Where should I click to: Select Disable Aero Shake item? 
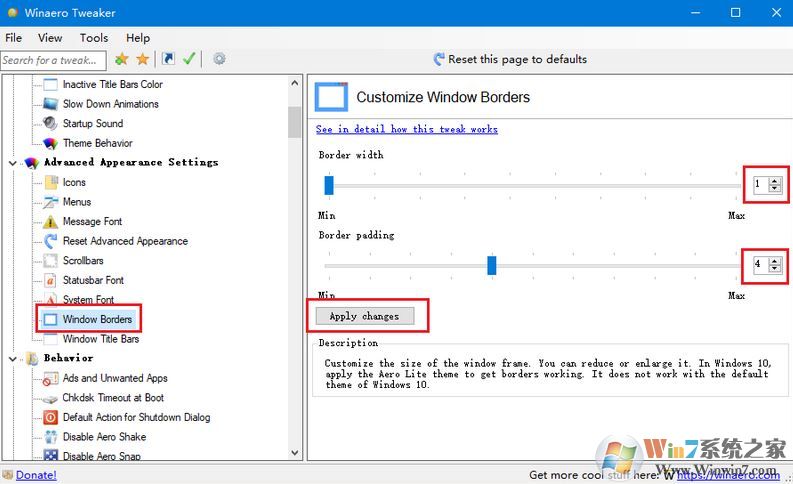tap(104, 437)
